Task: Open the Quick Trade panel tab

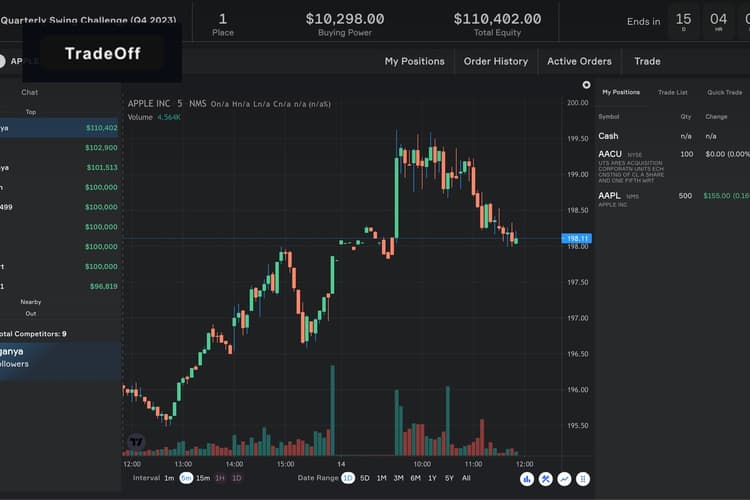Action: click(725, 92)
